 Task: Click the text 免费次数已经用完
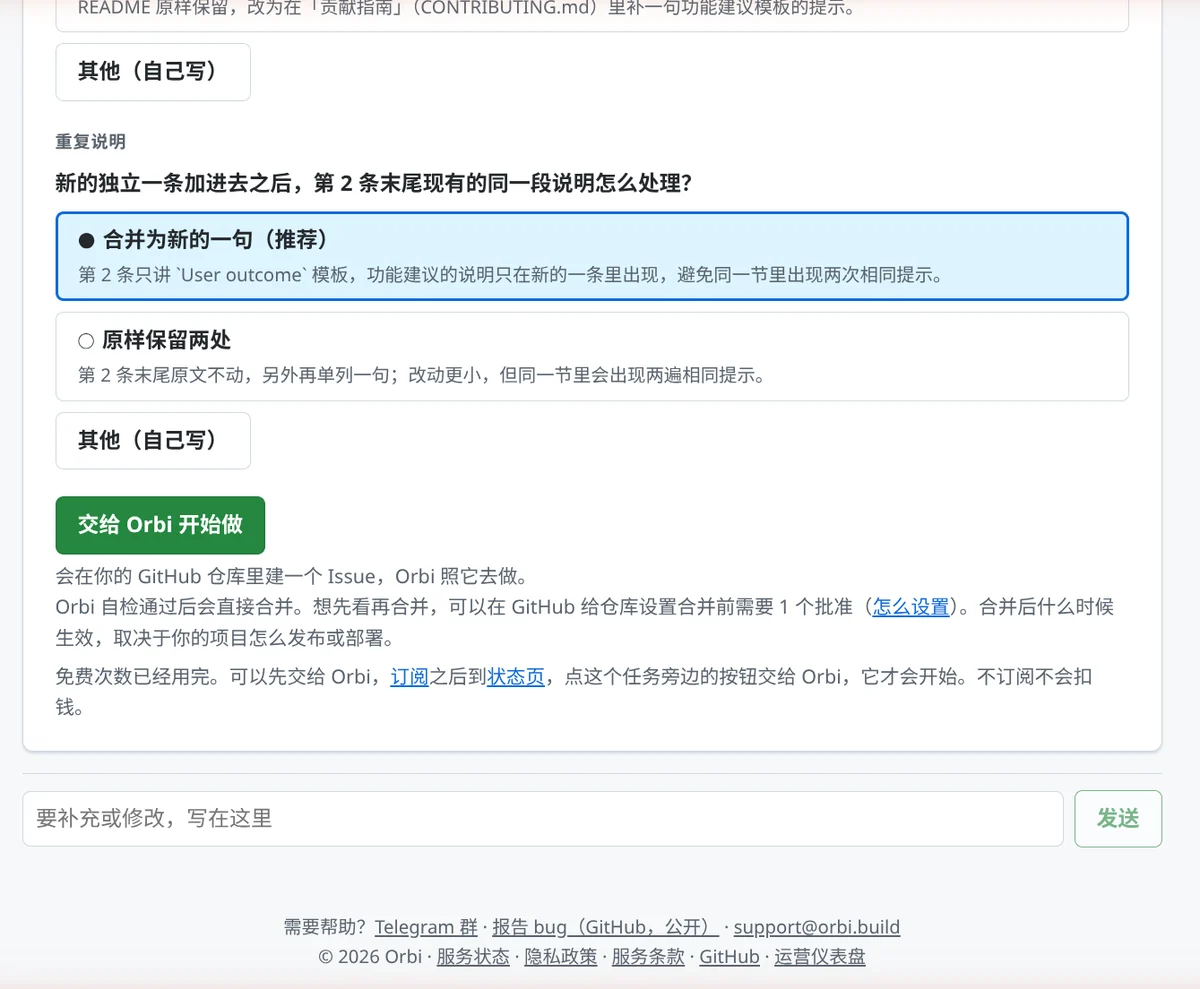click(x=137, y=677)
